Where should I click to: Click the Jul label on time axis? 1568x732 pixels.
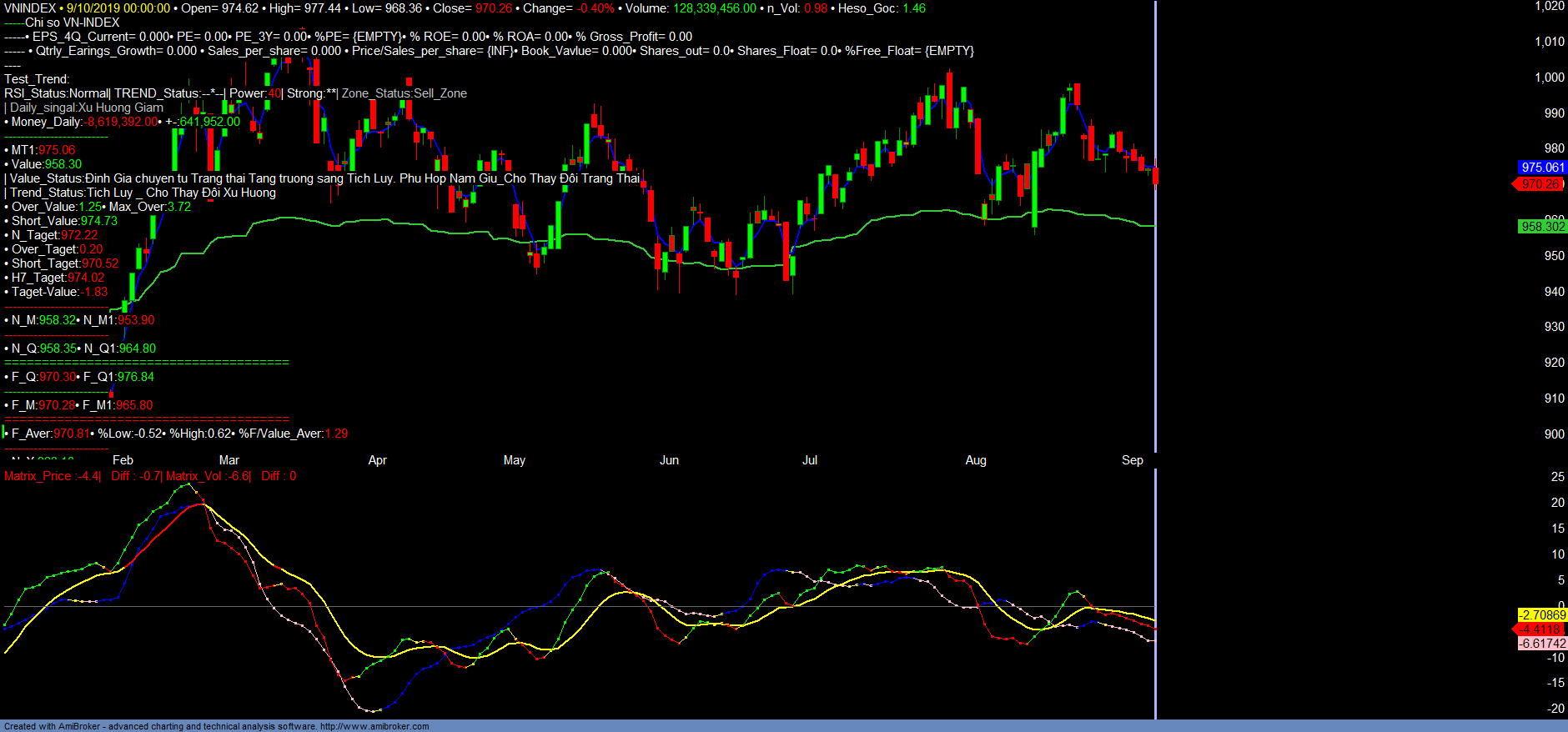809,460
